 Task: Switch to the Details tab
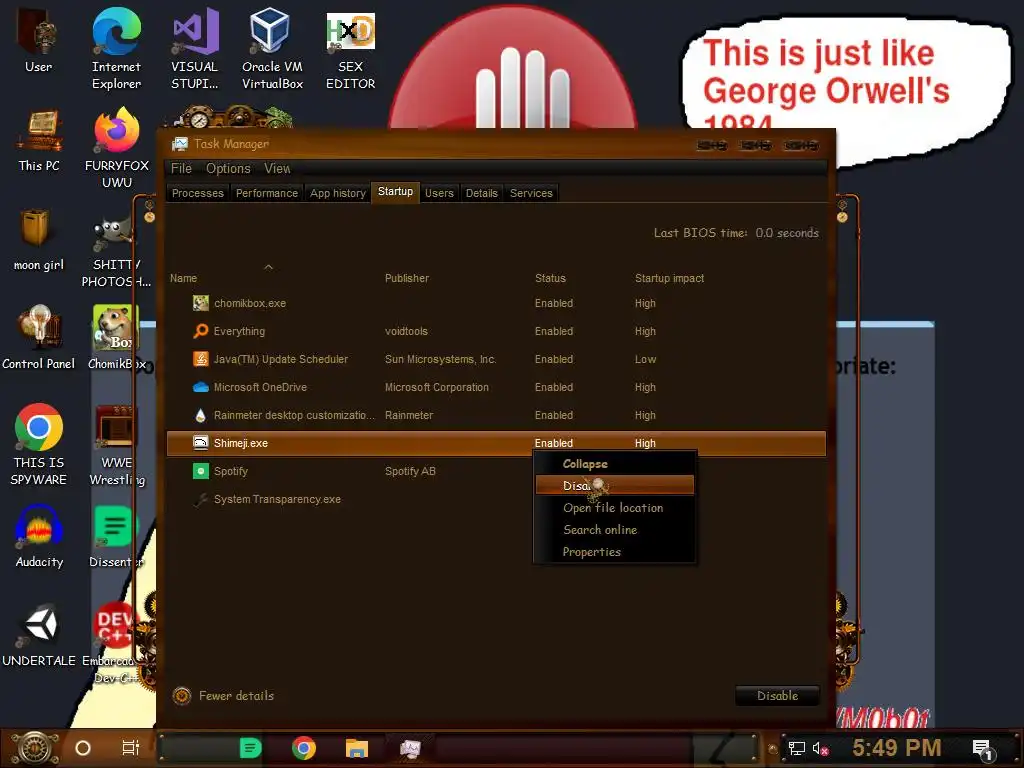pyautogui.click(x=481, y=193)
